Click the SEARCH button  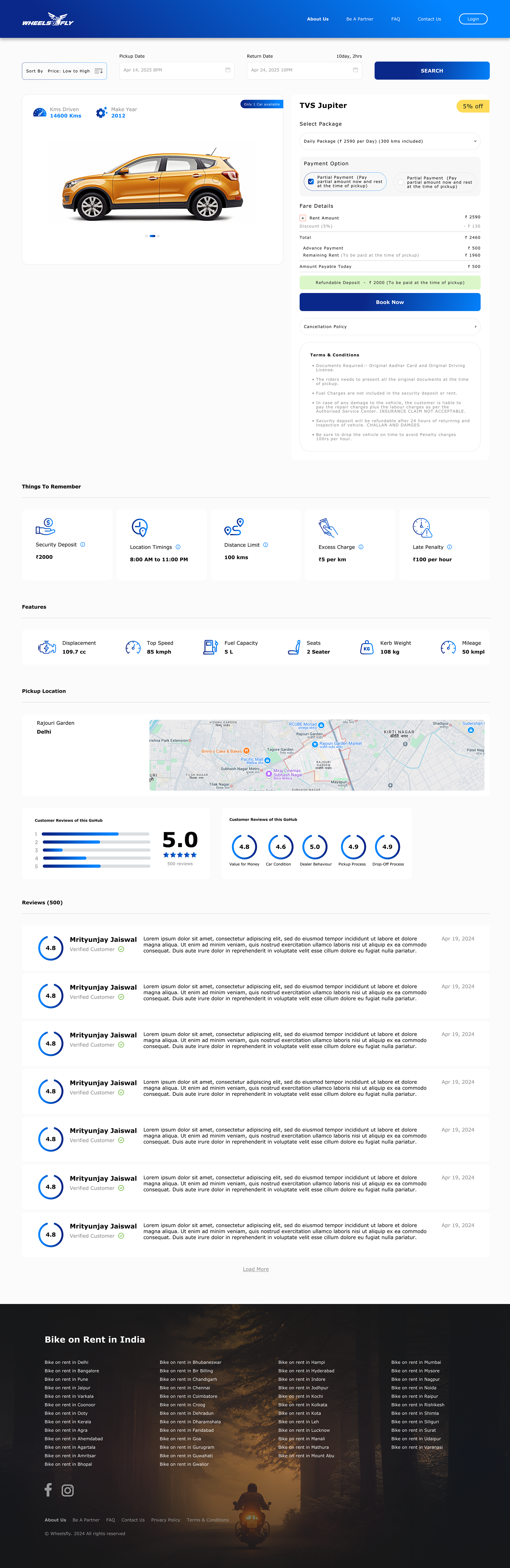432,71
